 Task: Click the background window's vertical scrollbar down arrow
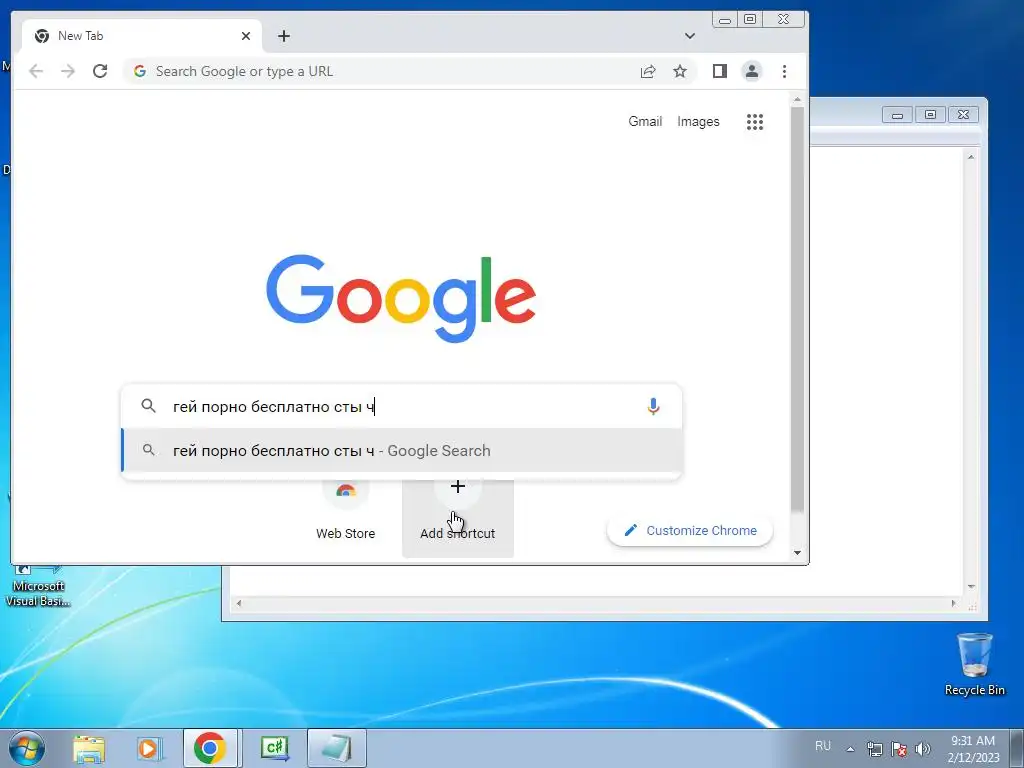coord(970,586)
